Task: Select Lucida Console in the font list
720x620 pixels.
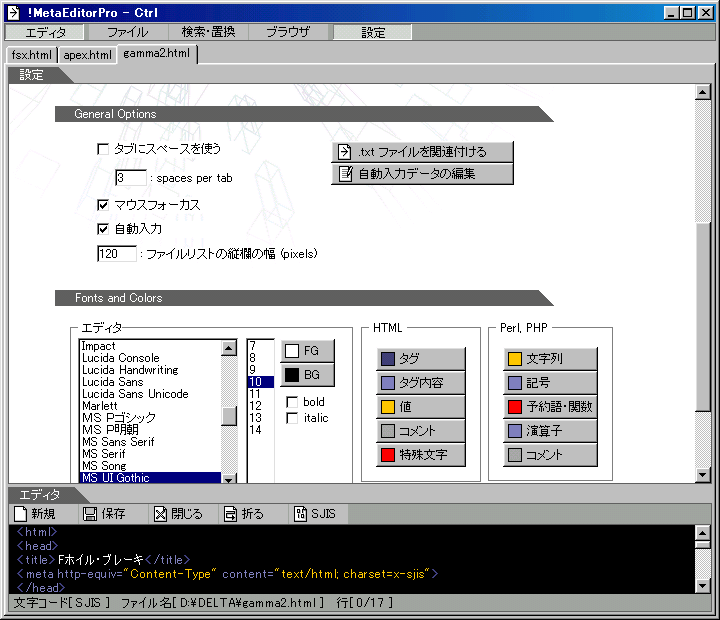Action: 121,358
